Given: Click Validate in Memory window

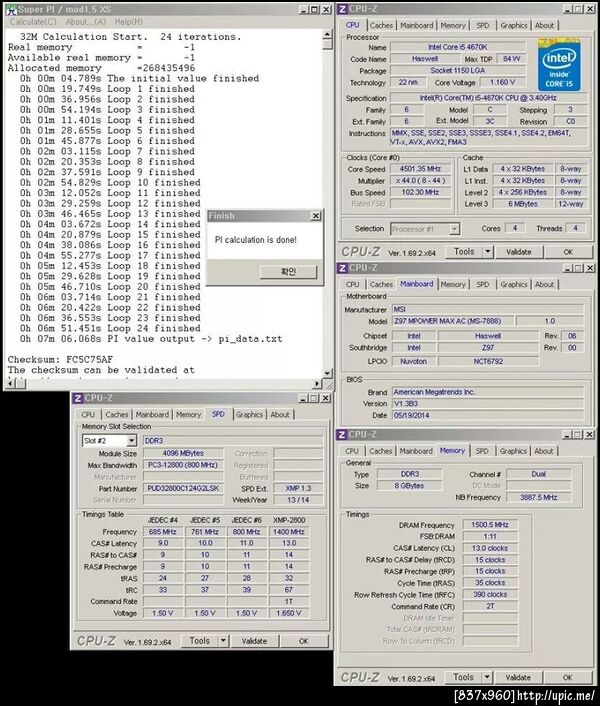Looking at the screenshot, I should (x=518, y=677).
